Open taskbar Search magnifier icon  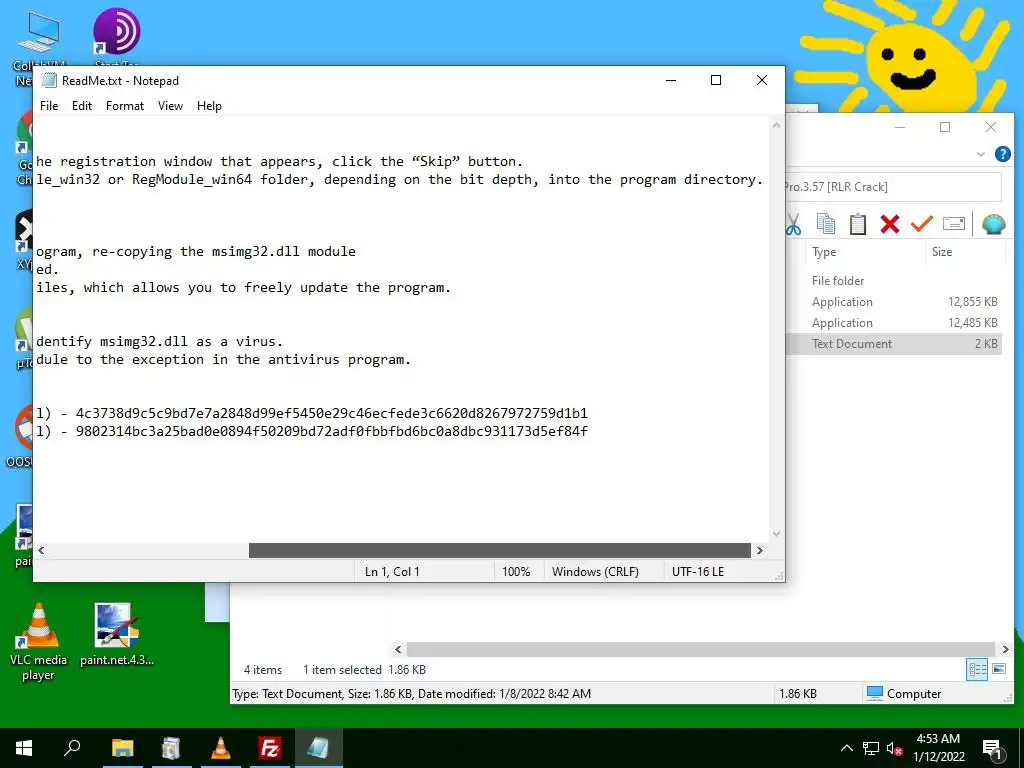pyautogui.click(x=72, y=748)
